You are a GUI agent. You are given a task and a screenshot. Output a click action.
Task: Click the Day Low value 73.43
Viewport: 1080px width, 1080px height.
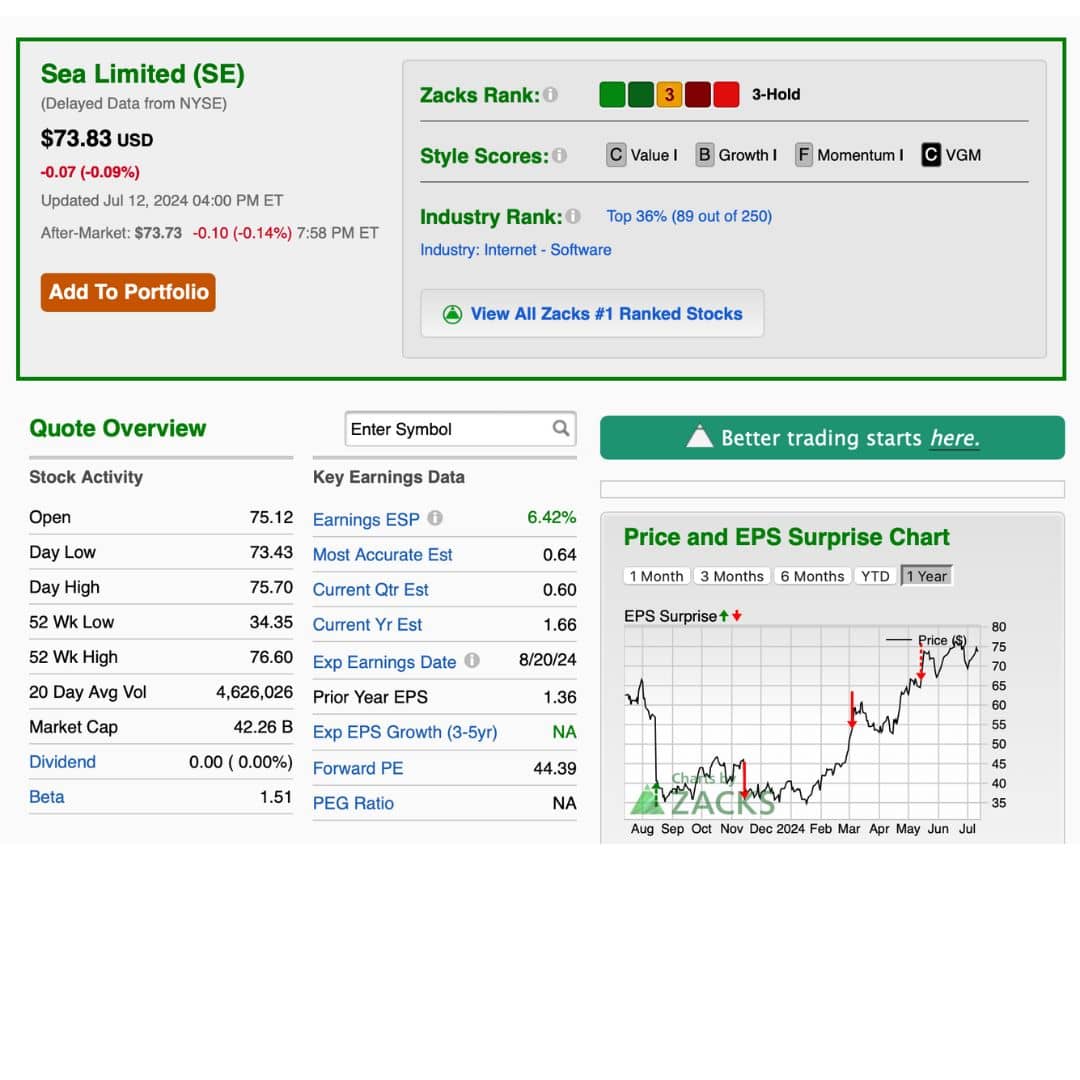coord(271,552)
